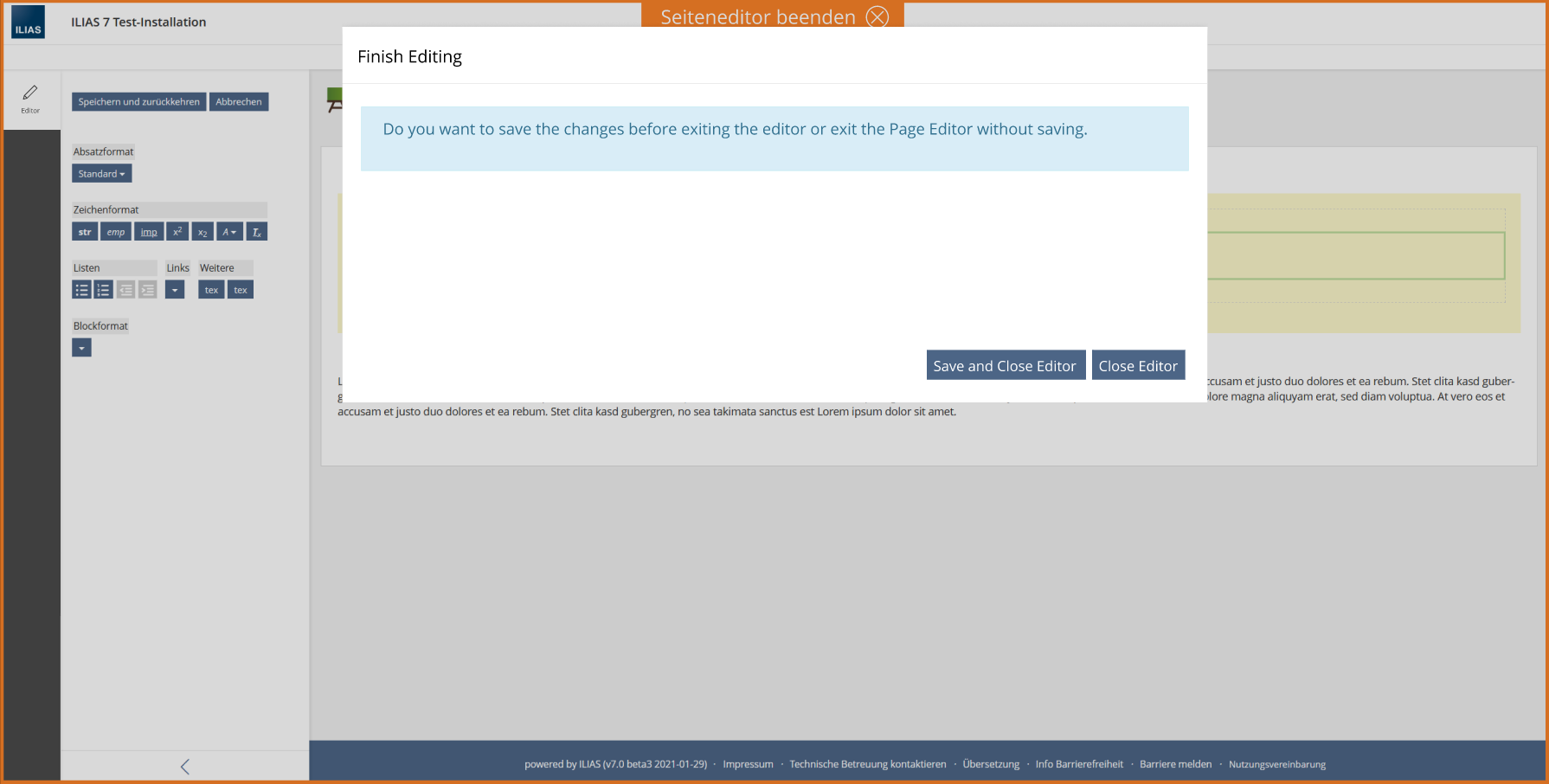Click the ILIAS logo
Viewport: 1549px width, 784px height.
(x=28, y=22)
